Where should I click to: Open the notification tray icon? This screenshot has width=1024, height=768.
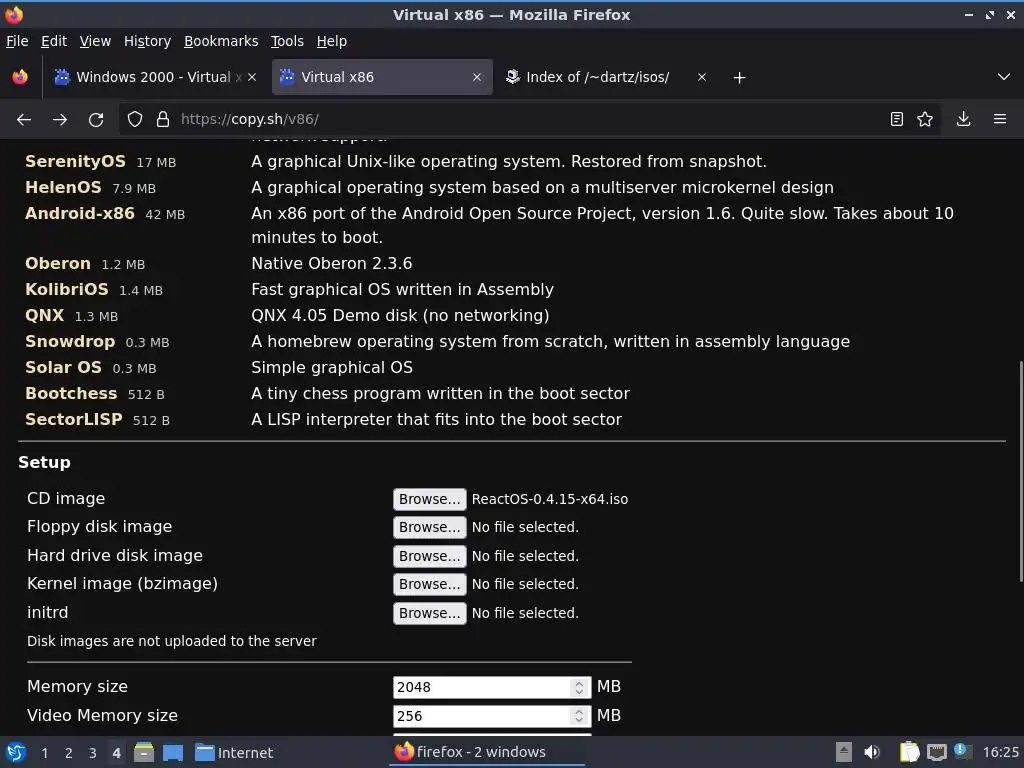point(963,751)
